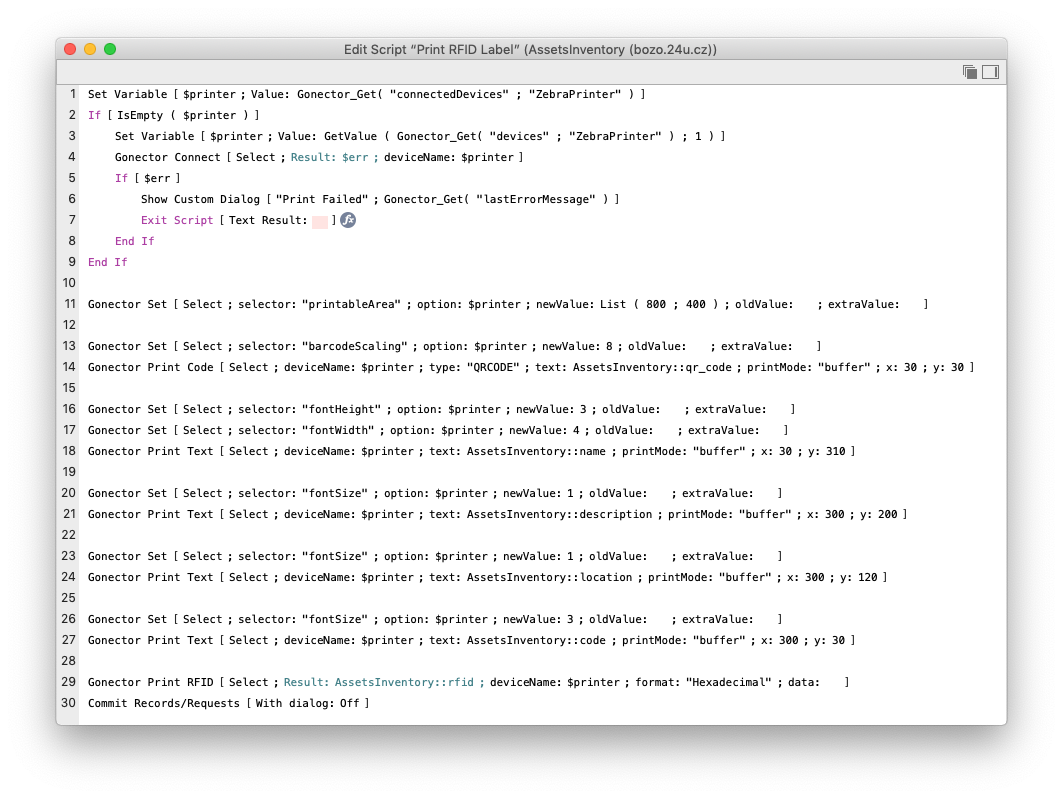Select the If $err step
This screenshot has width=1063, height=799.
coord(147,178)
